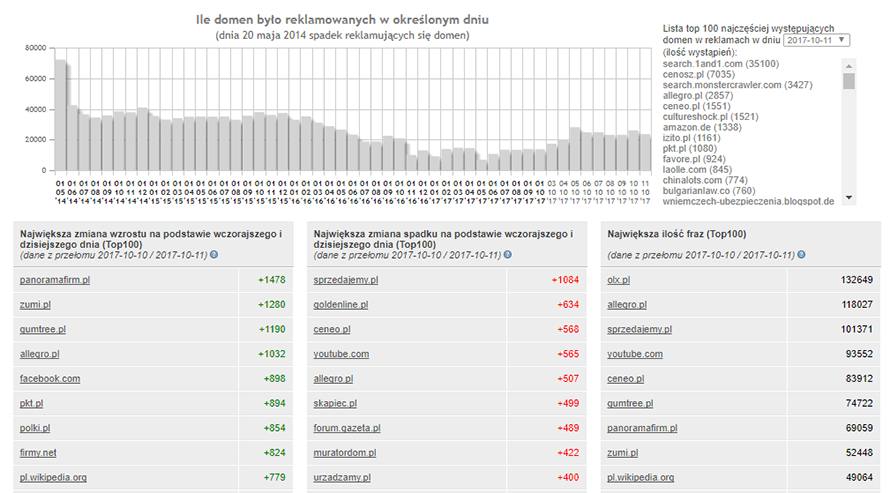890x493 pixels.
Task: Click the chart title about advertised domains
Action: click(342, 20)
